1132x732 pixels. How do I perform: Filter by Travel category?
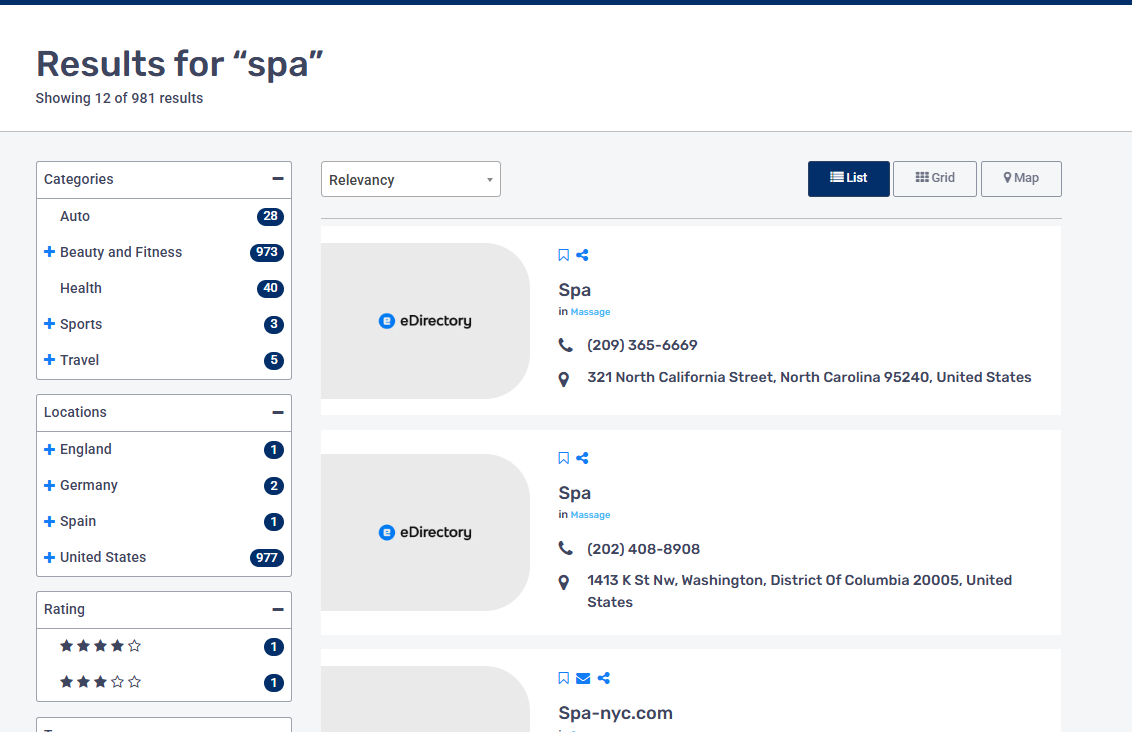tap(79, 360)
